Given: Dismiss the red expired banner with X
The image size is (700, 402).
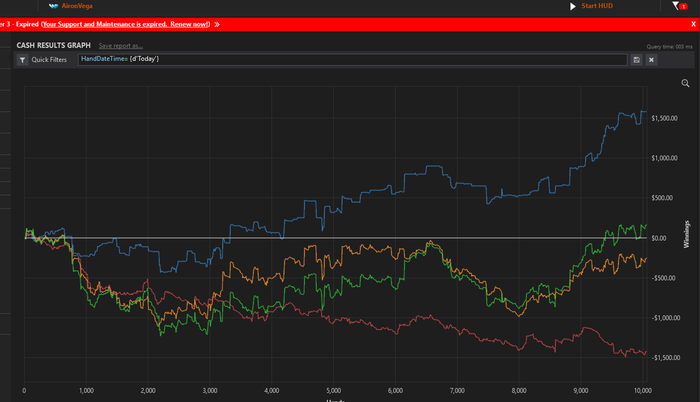Looking at the screenshot, I should pyautogui.click(x=693, y=24).
